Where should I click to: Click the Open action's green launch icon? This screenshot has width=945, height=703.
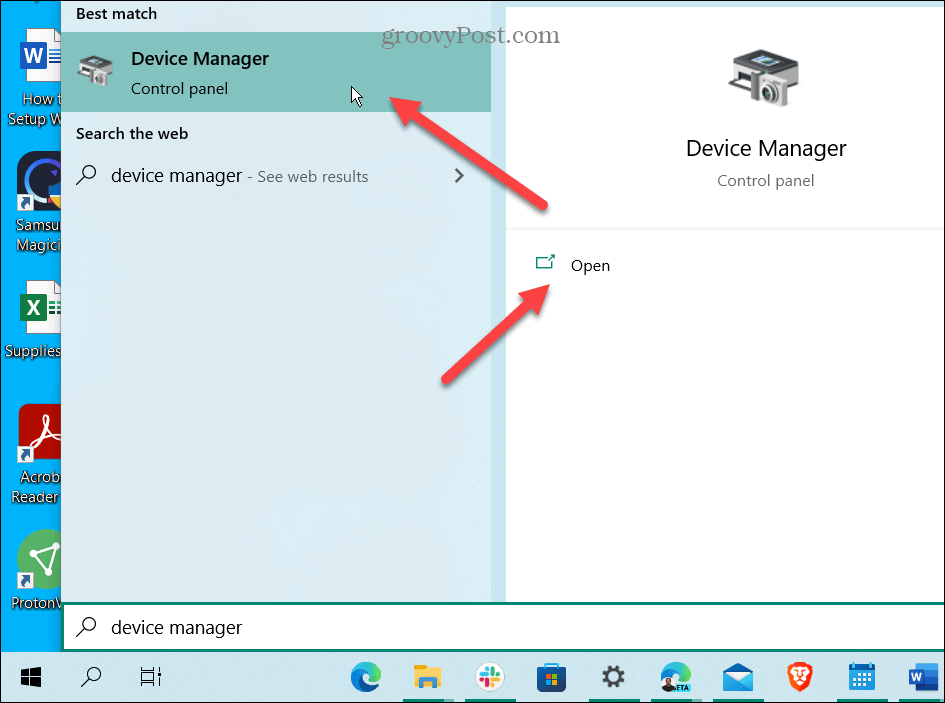(545, 262)
